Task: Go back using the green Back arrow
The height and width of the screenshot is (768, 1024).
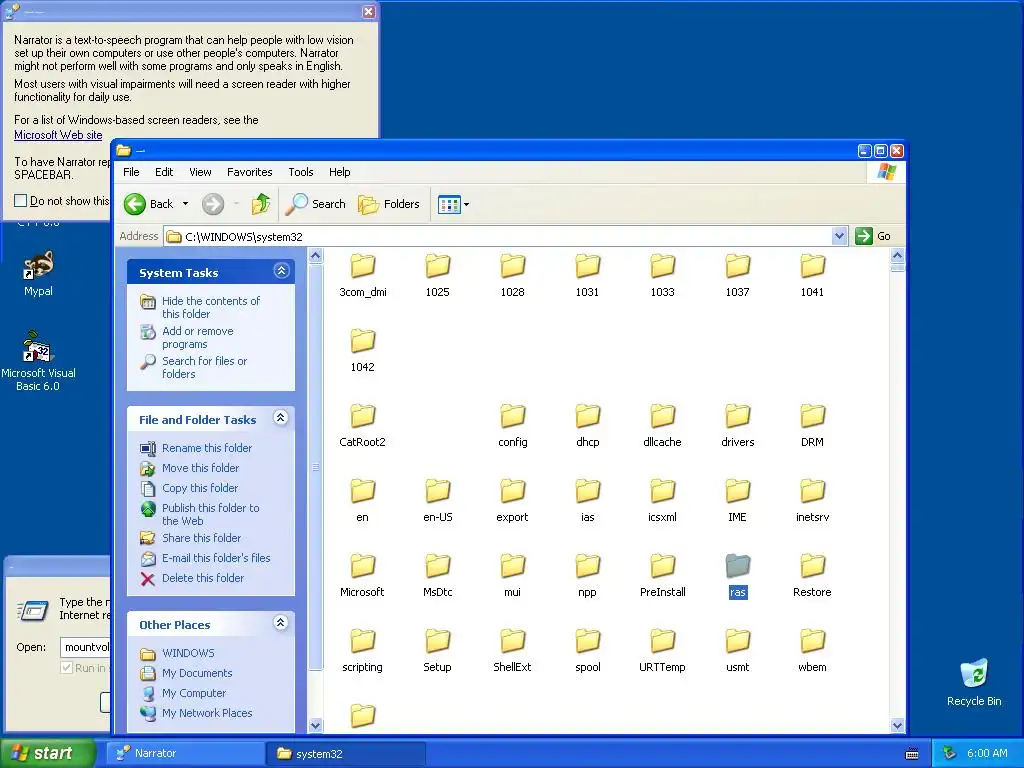Action: tap(135, 204)
